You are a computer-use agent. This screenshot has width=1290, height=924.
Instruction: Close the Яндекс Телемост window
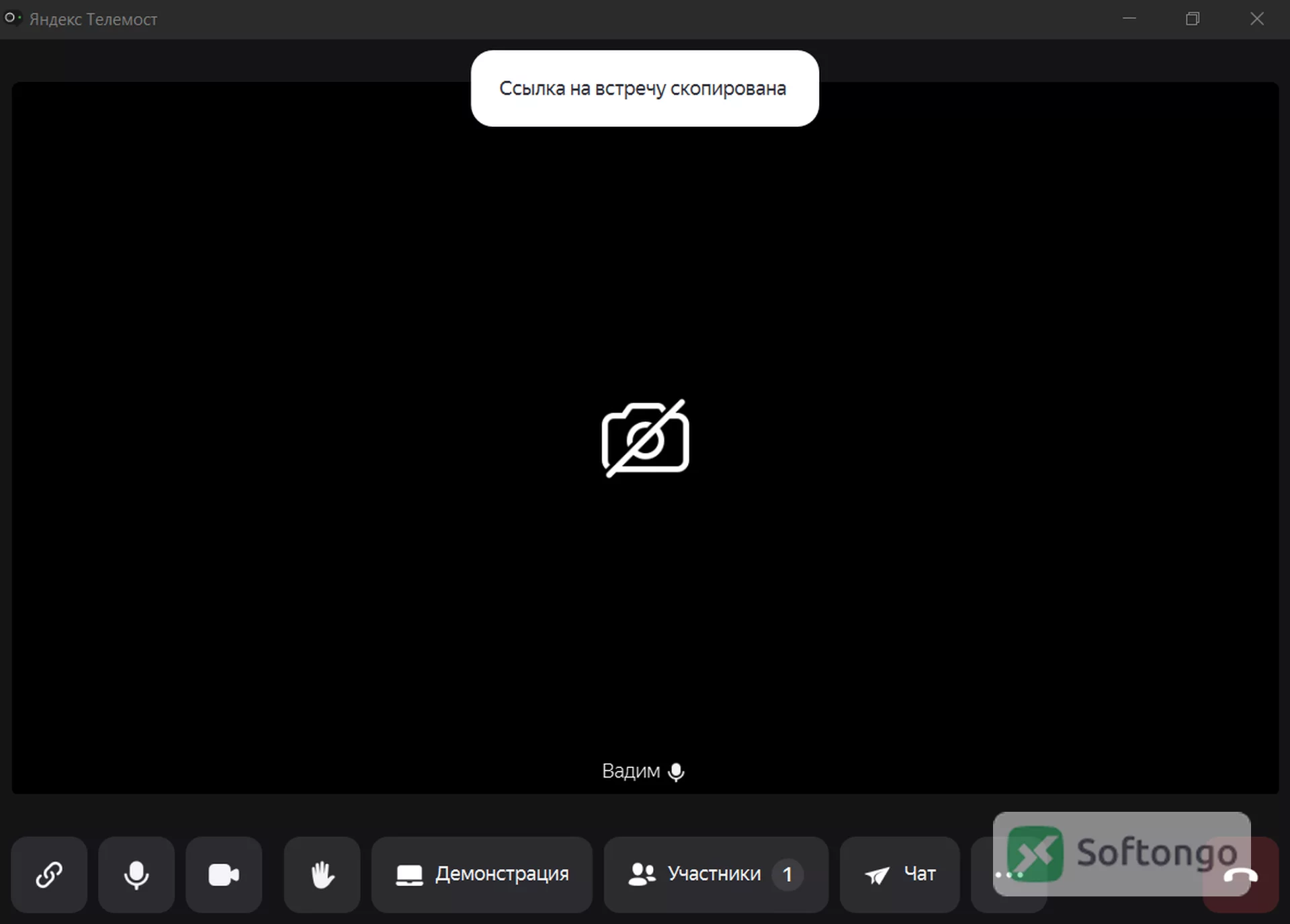point(1256,19)
